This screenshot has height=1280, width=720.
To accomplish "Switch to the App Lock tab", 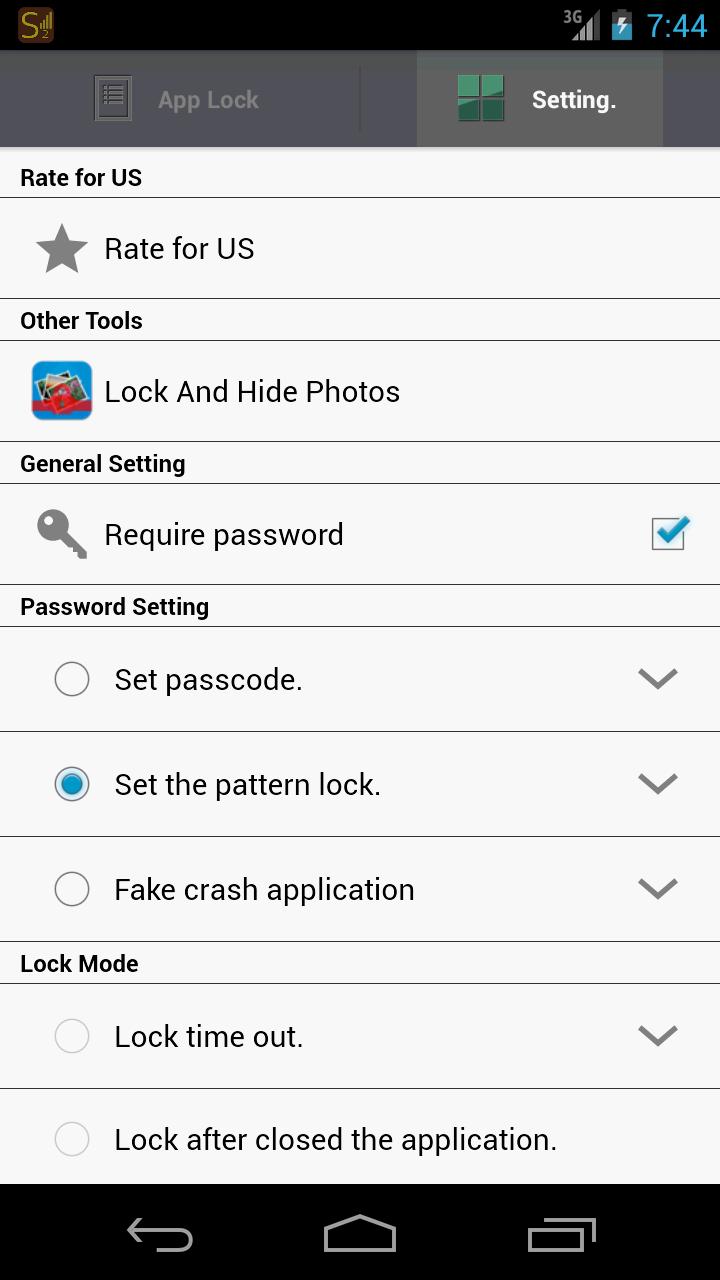I will (180, 99).
